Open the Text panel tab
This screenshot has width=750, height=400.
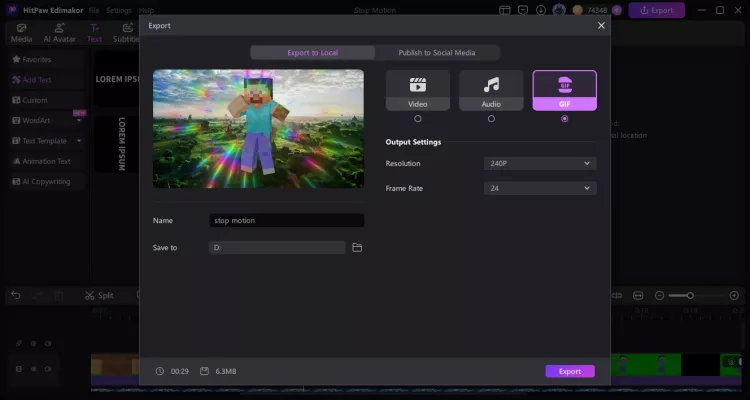[94, 33]
